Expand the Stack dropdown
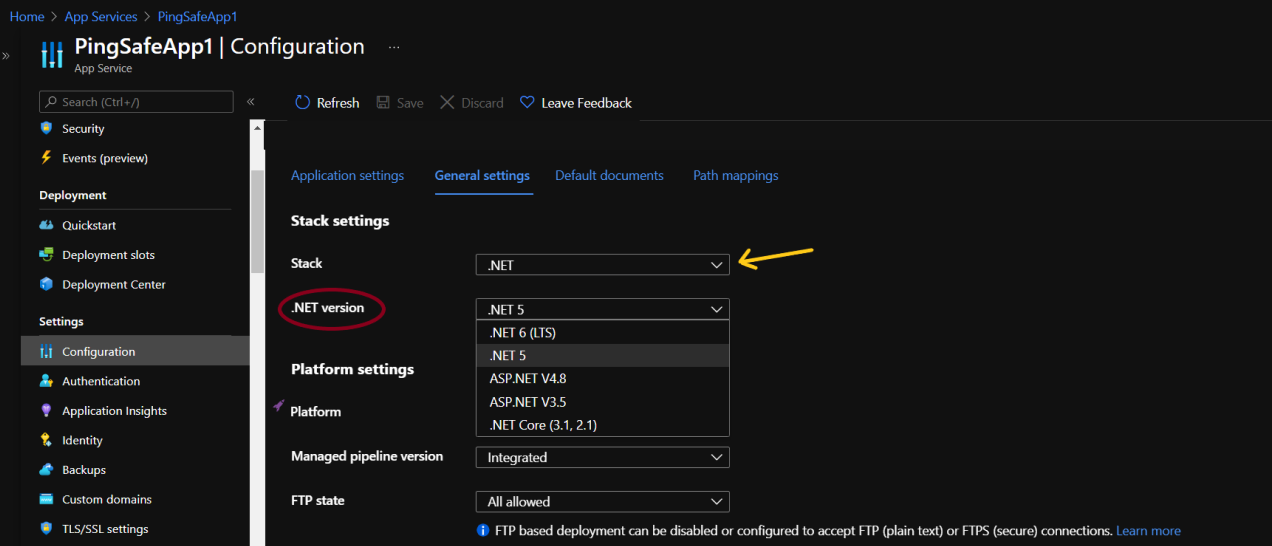The height and width of the screenshot is (546, 1272). tap(602, 265)
